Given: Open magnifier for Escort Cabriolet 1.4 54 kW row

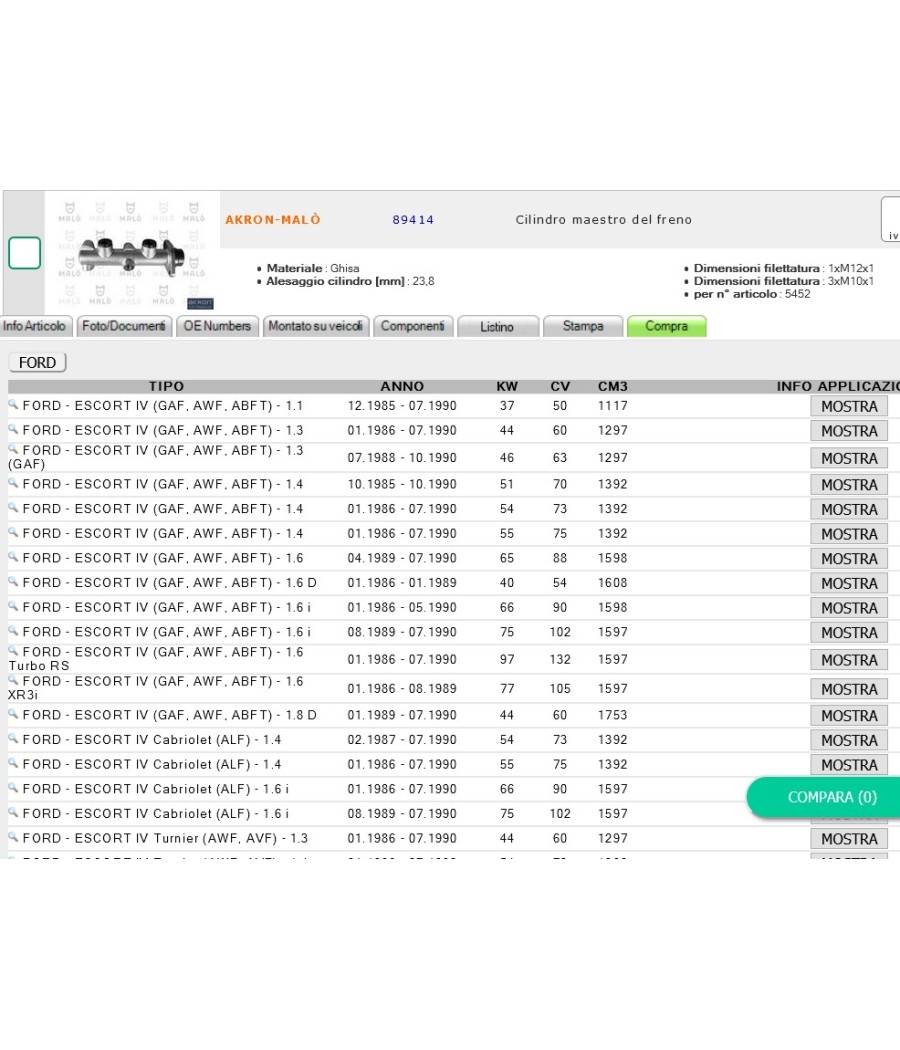Looking at the screenshot, I should [x=13, y=738].
